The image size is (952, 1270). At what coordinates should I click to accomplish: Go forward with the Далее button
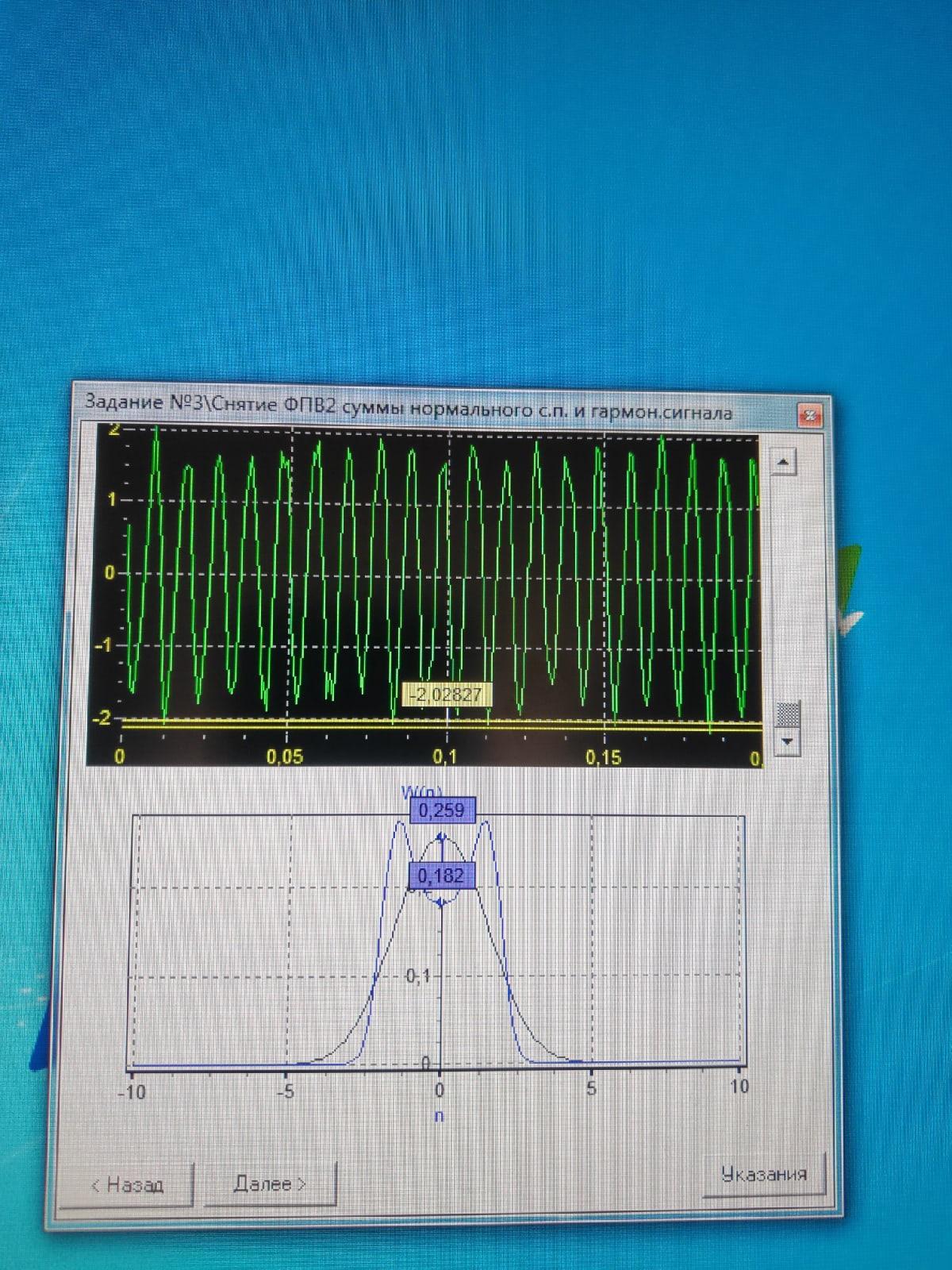point(271,1183)
